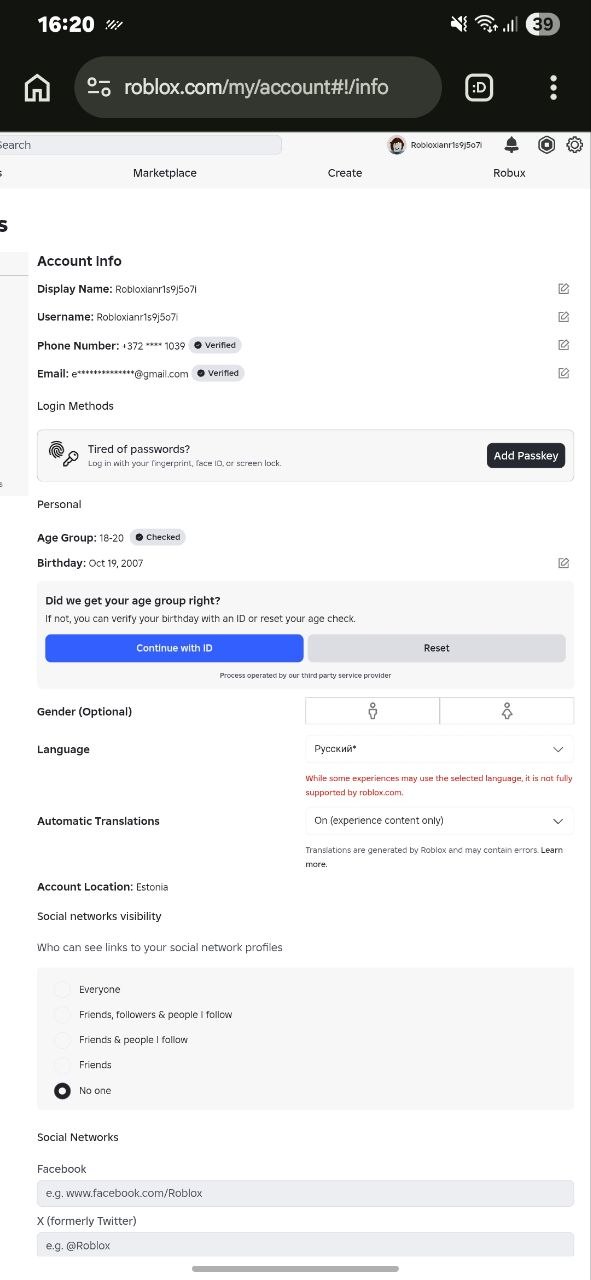Click the Robux hexagon icon in header
The height and width of the screenshot is (1280, 591).
click(x=546, y=145)
